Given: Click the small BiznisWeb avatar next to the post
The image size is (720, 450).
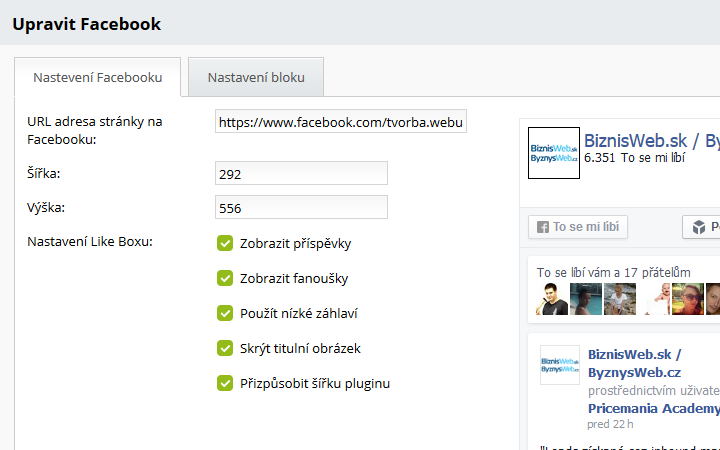Looking at the screenshot, I should [x=560, y=365].
